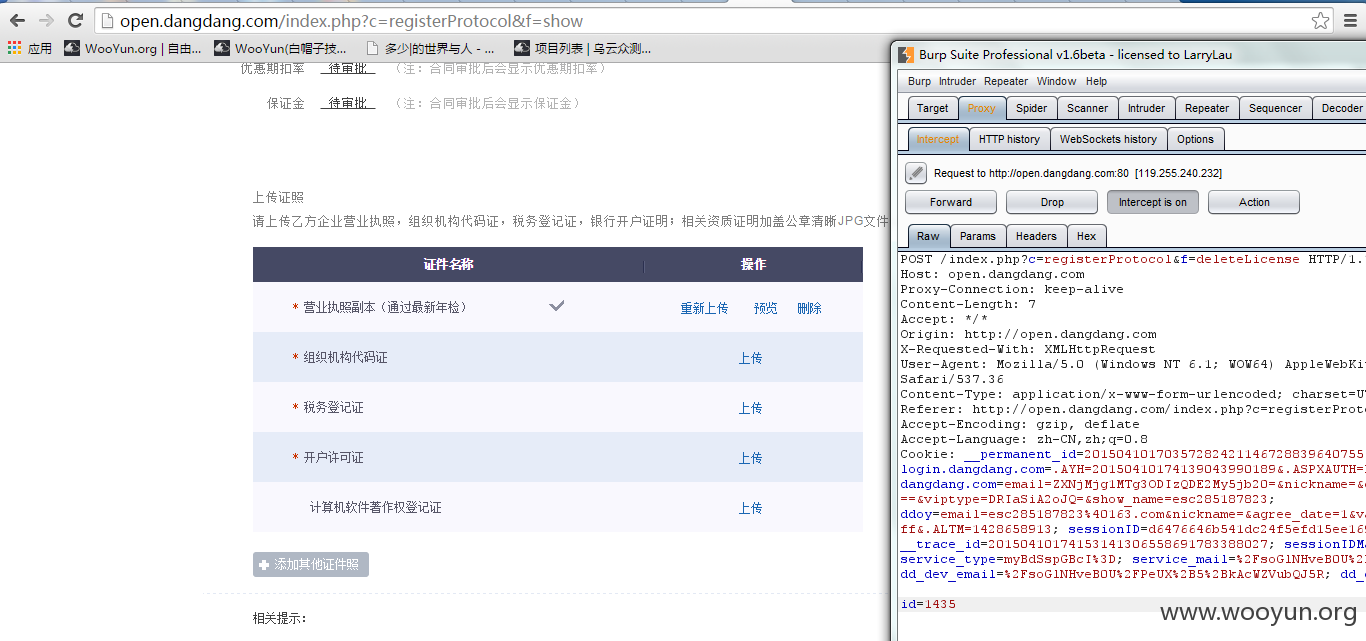Click the Content-Length: 7 header line
Image resolution: width=1366 pixels, height=641 pixels.
[x=968, y=304]
